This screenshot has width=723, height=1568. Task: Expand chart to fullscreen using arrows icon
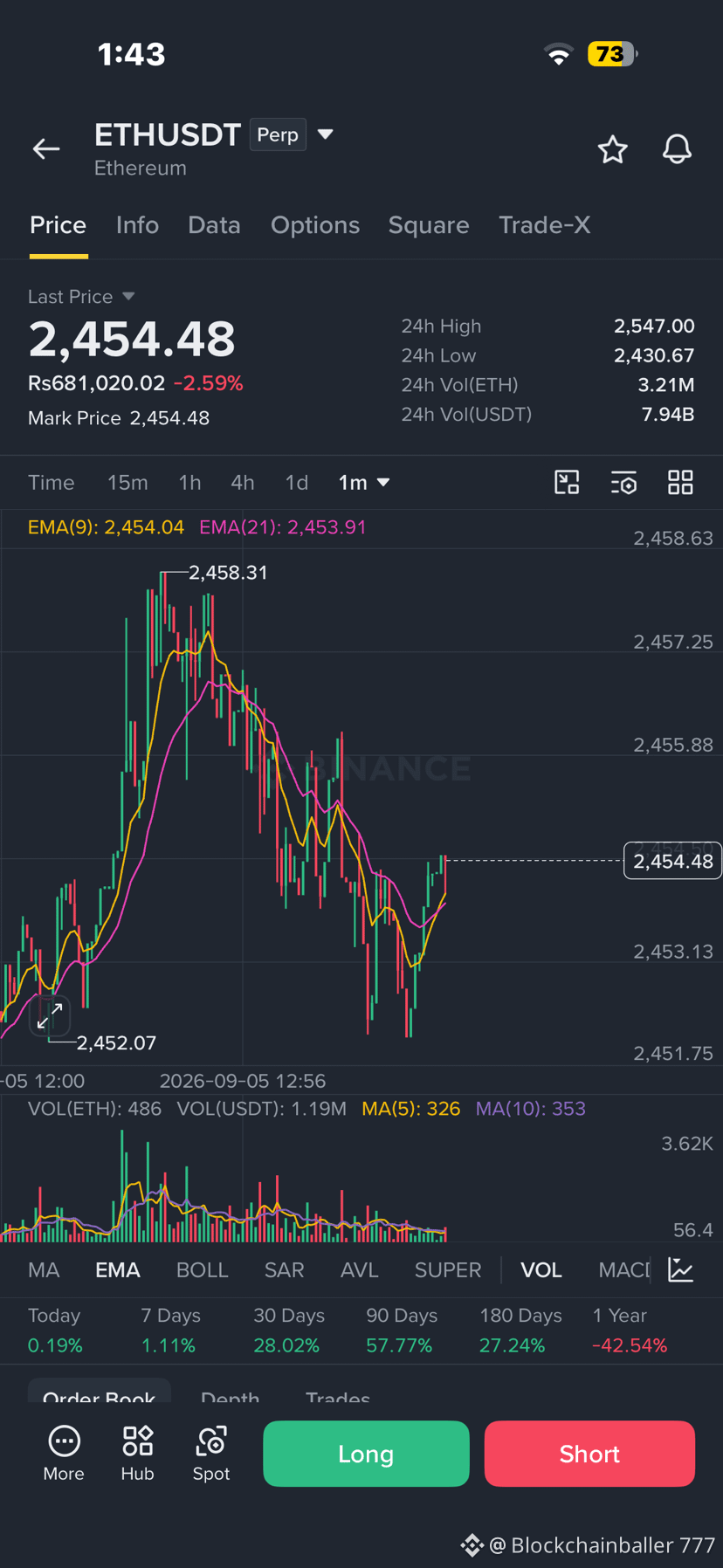[50, 1015]
